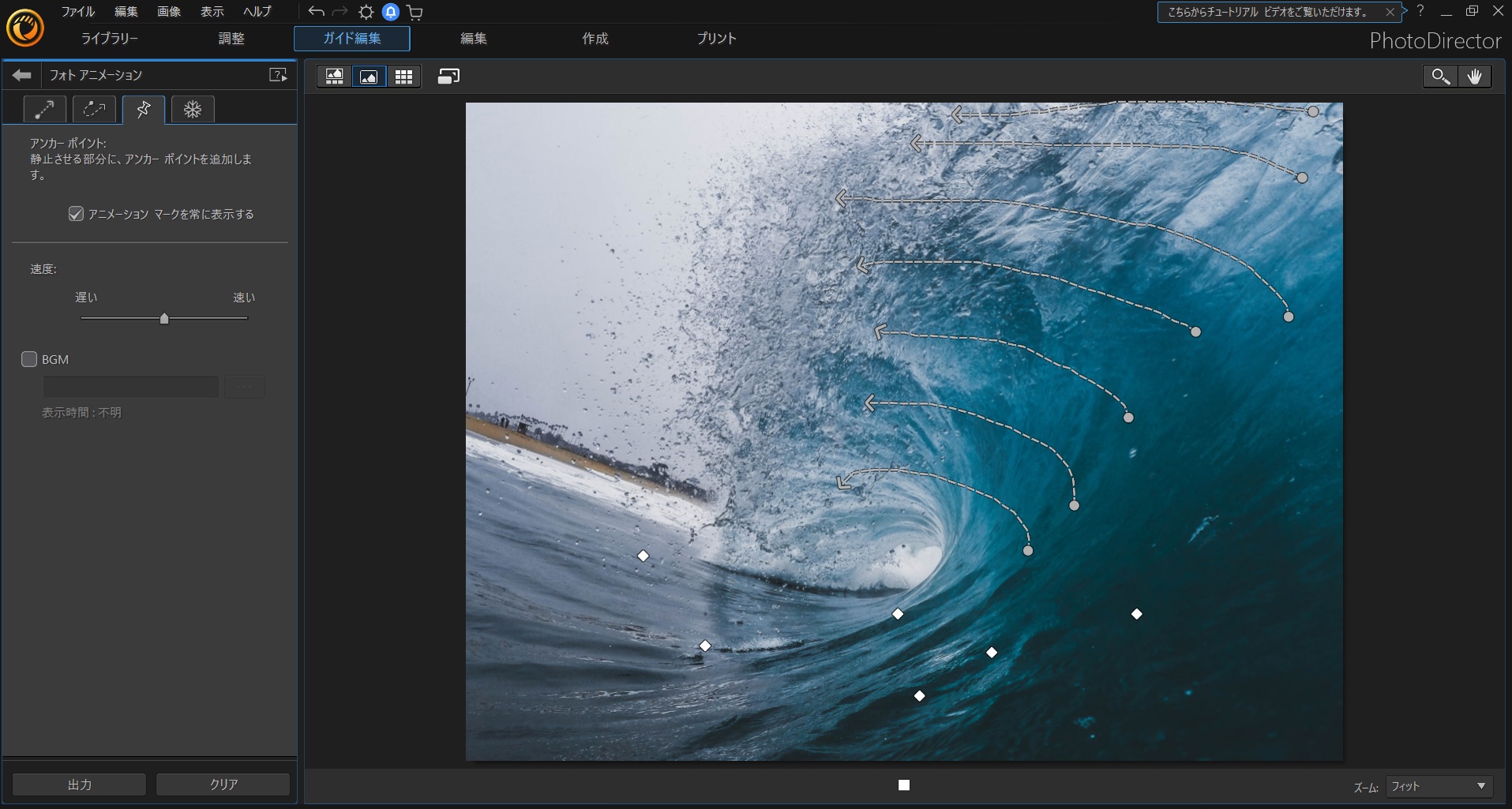The image size is (1512, 809).
Task: Select the hand pan tool
Action: pyautogui.click(x=1474, y=77)
